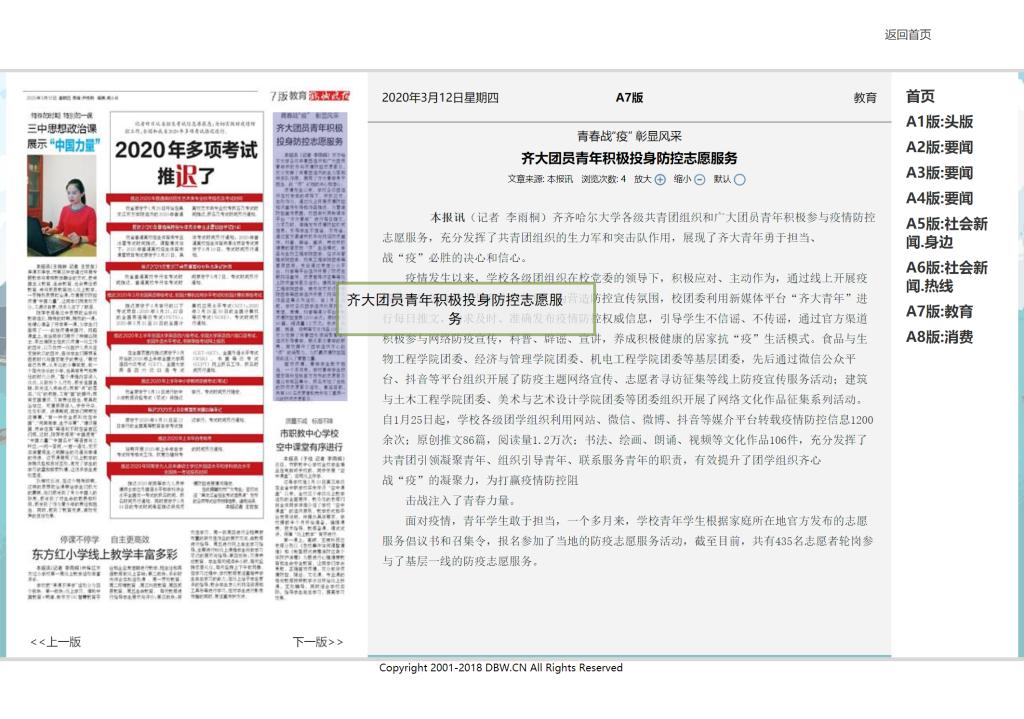Open A7版:教育 in the page list
Viewport: 1024px width, 719px height.
pyautogui.click(x=939, y=312)
